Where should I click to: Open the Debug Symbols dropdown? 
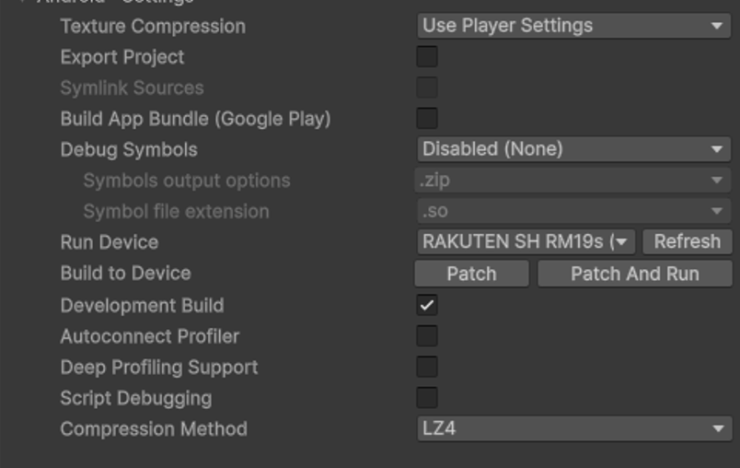573,150
